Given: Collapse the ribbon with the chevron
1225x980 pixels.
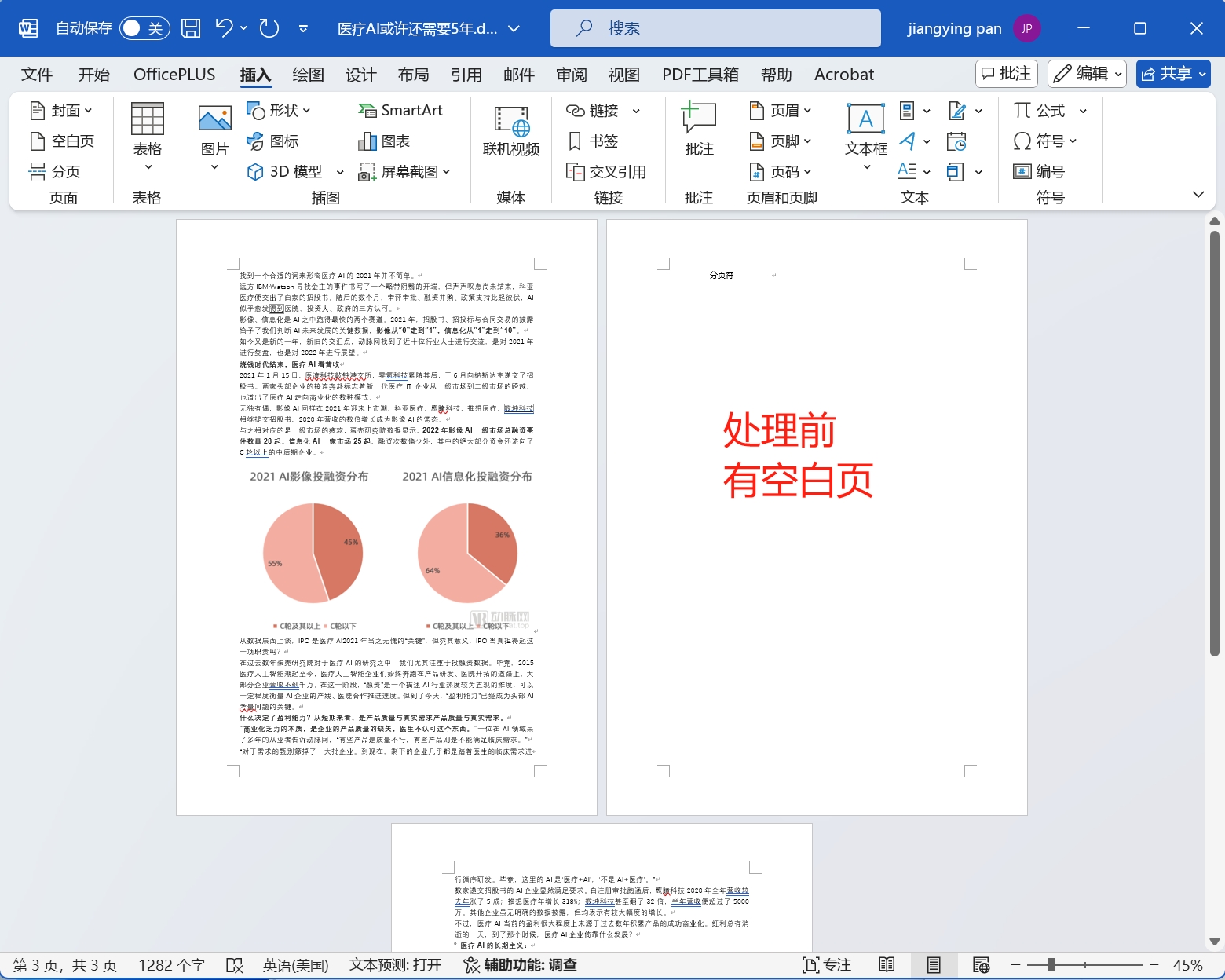Looking at the screenshot, I should (1198, 195).
